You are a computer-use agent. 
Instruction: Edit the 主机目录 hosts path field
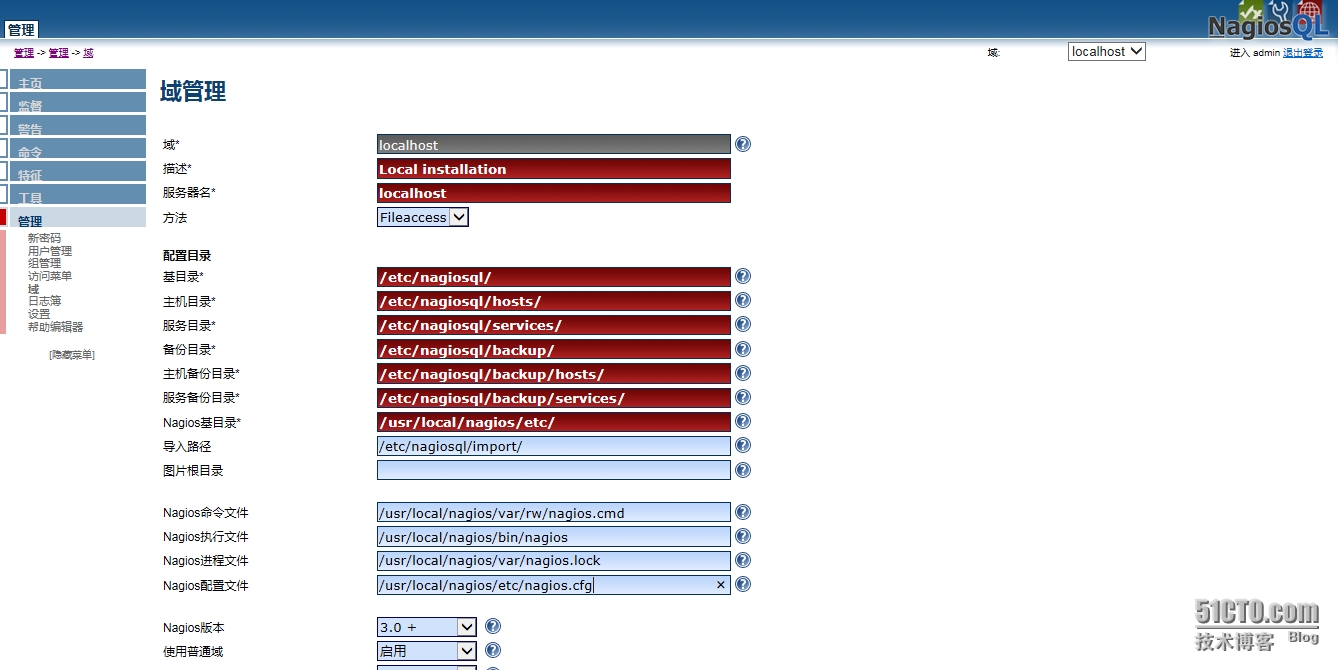click(x=554, y=301)
